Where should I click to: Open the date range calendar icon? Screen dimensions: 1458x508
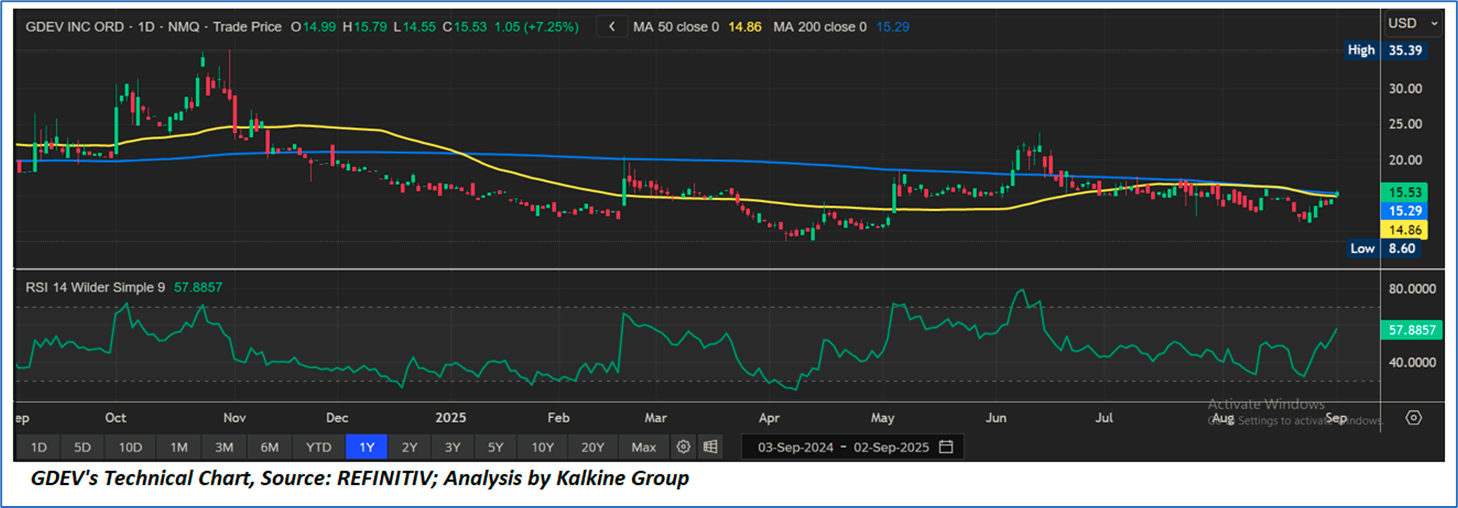[946, 446]
